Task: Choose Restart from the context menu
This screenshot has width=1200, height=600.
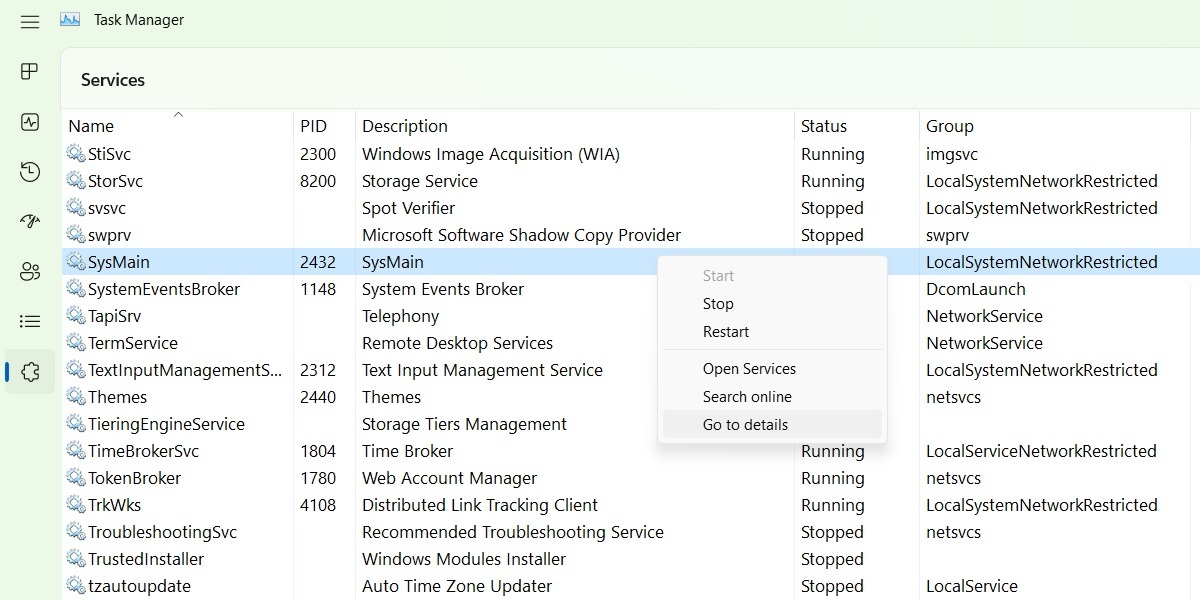Action: (x=728, y=331)
